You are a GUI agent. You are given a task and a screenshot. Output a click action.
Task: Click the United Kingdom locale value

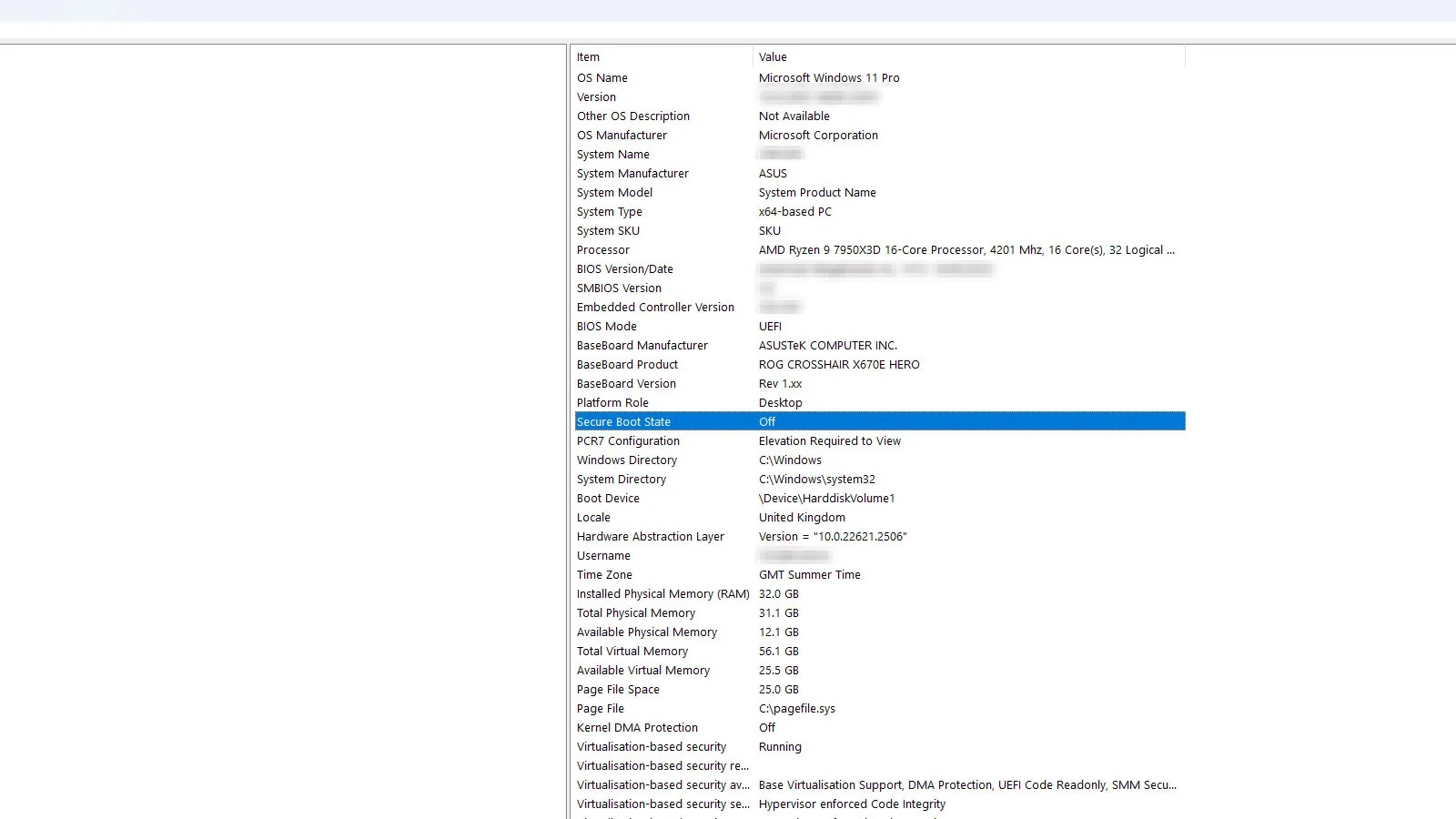[x=802, y=517]
